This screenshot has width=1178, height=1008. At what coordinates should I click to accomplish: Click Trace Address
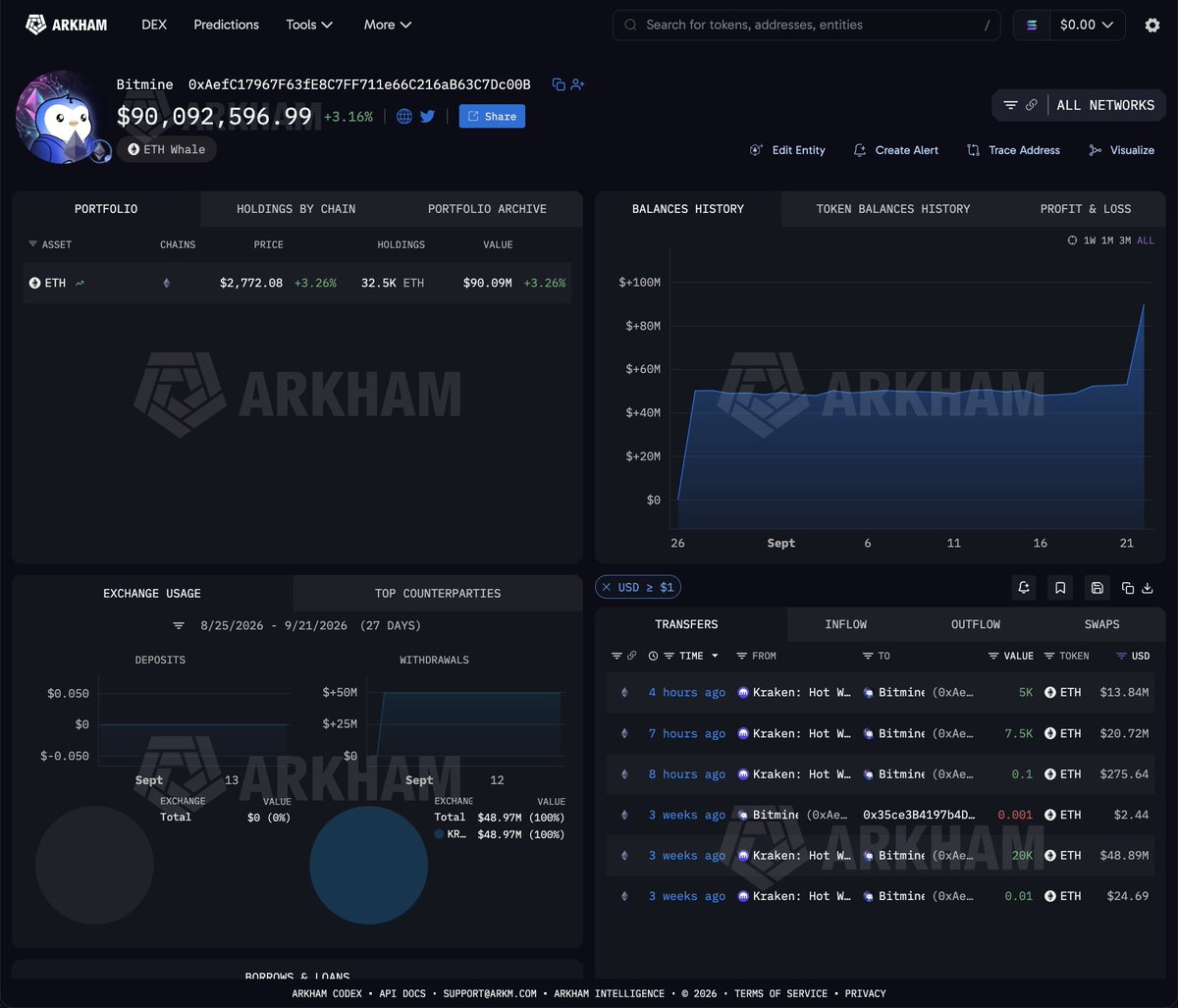1013,150
